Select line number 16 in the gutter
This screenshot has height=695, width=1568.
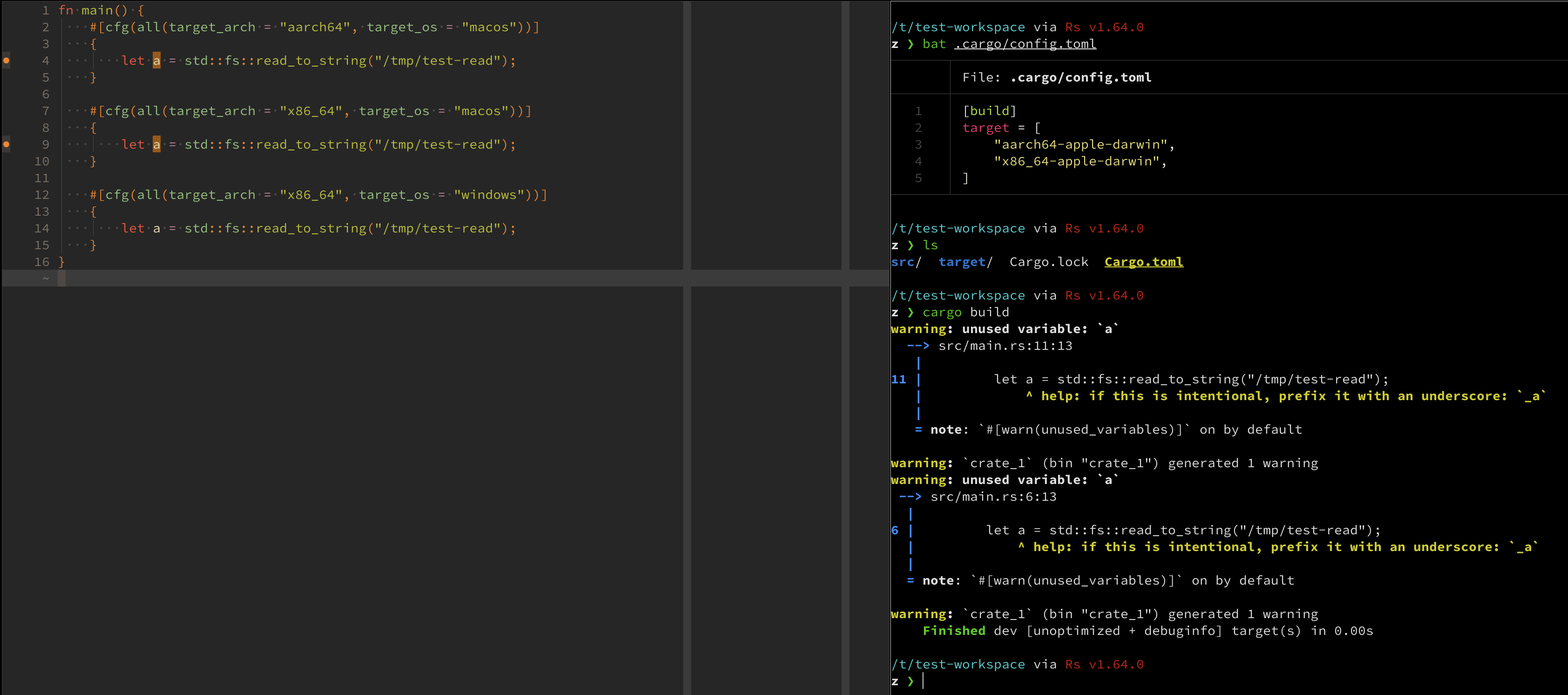click(x=42, y=262)
